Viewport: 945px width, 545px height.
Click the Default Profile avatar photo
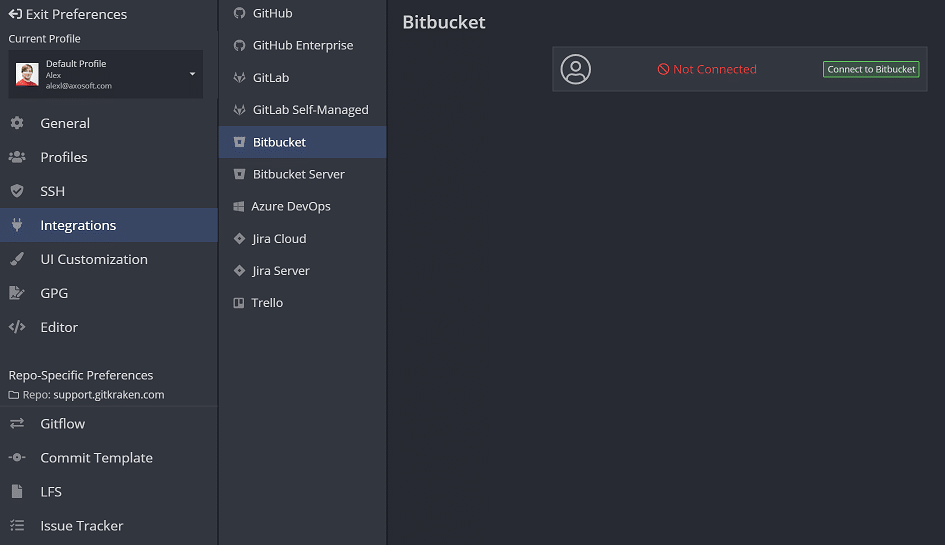tap(27, 74)
